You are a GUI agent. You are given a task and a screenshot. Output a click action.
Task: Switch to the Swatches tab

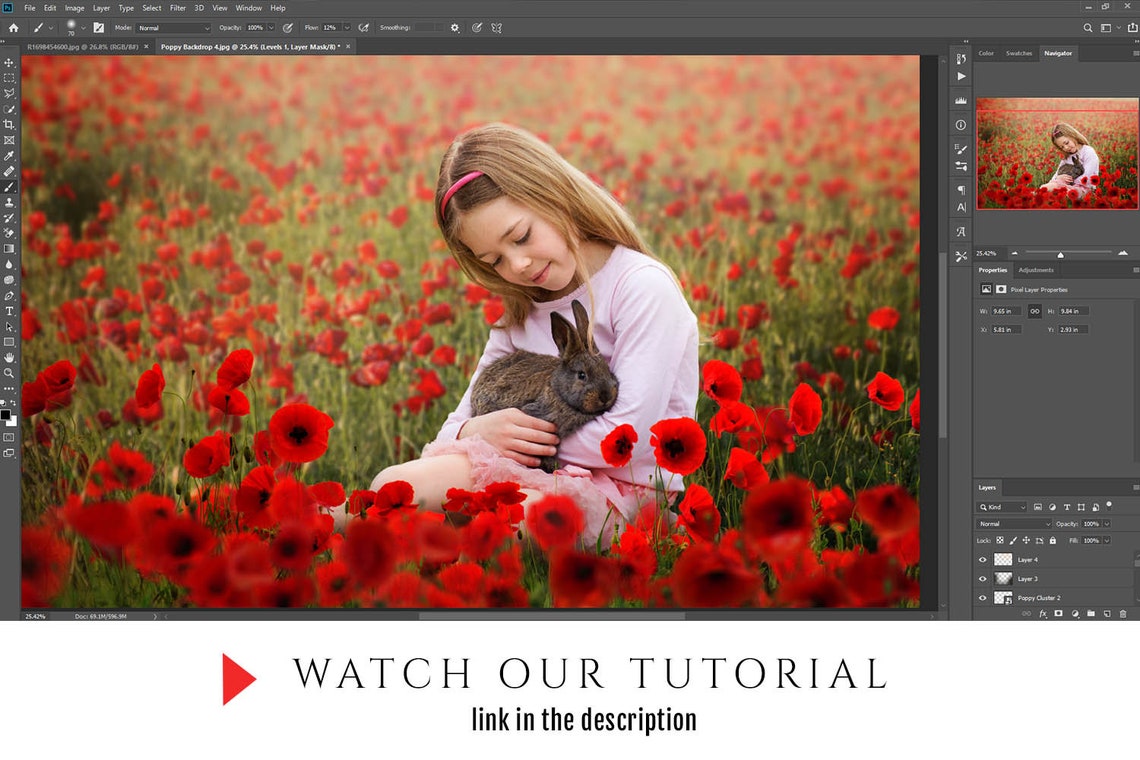(x=1019, y=53)
